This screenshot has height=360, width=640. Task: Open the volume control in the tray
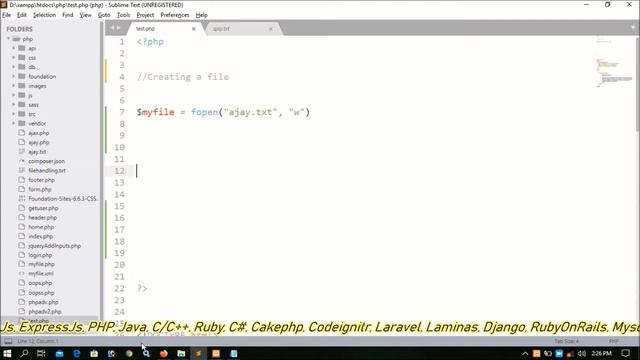point(582,353)
